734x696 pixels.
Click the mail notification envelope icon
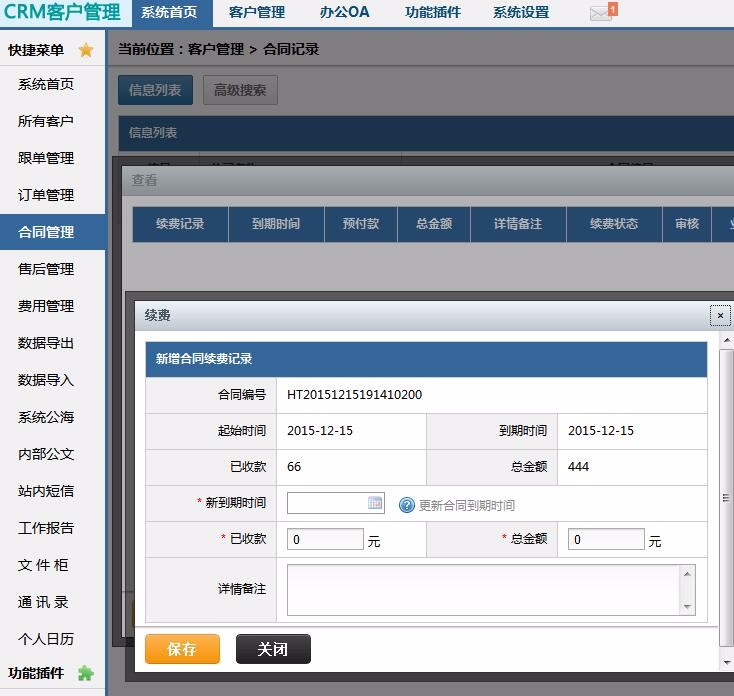tap(601, 13)
